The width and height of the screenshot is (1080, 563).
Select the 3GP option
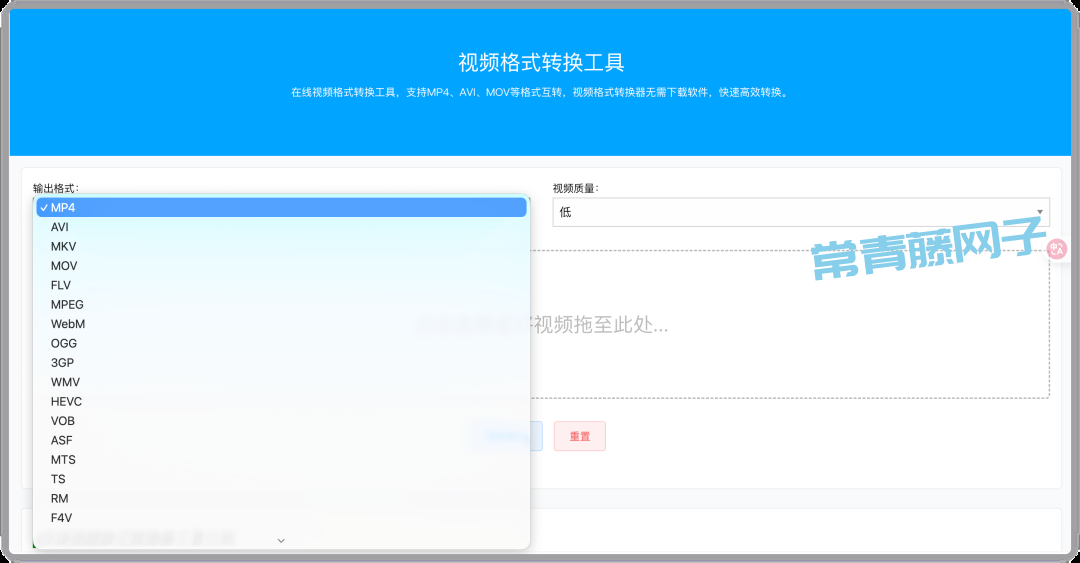tap(62, 363)
